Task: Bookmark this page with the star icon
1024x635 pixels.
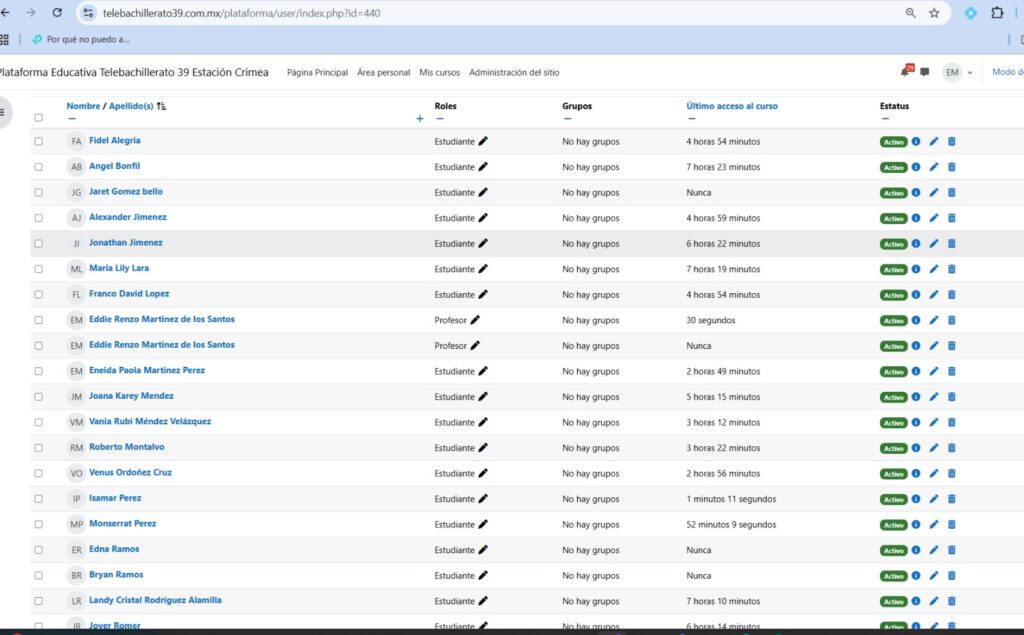Action: (934, 13)
